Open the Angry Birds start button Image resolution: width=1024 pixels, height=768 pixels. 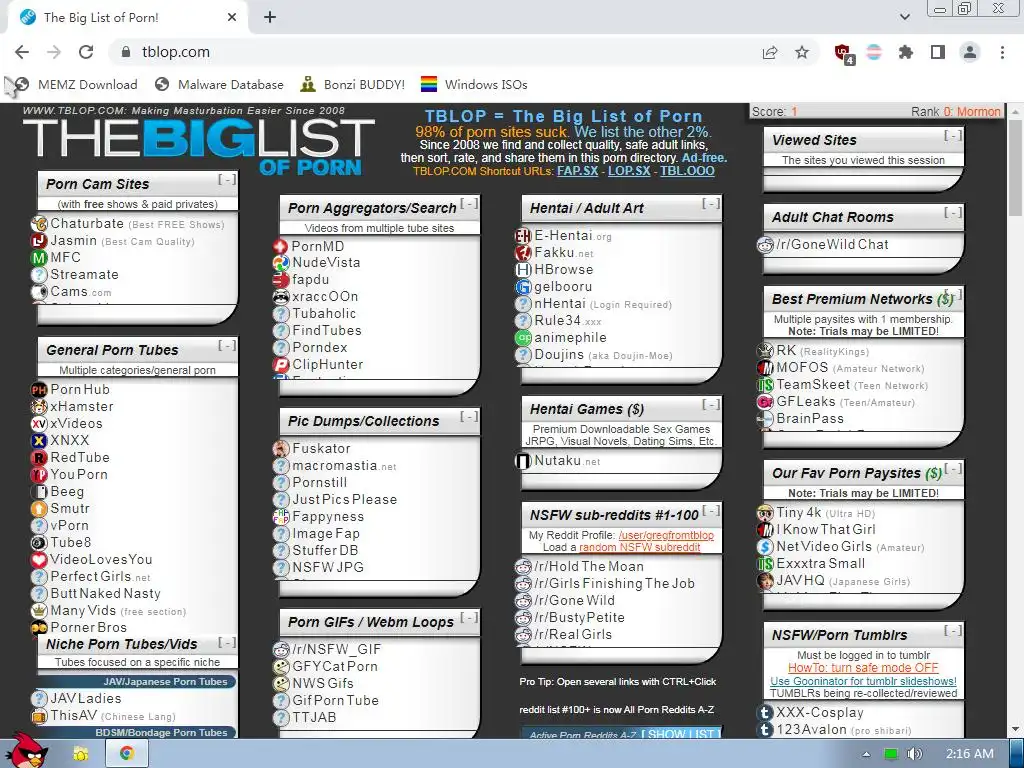click(x=26, y=751)
